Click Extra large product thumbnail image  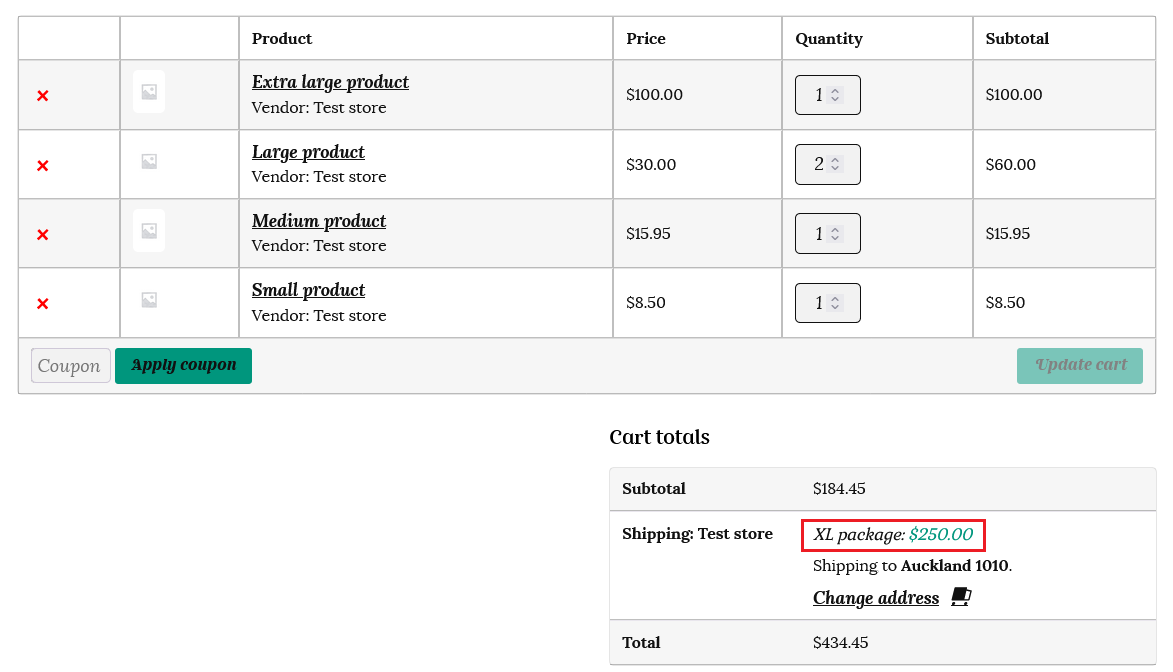(x=149, y=92)
